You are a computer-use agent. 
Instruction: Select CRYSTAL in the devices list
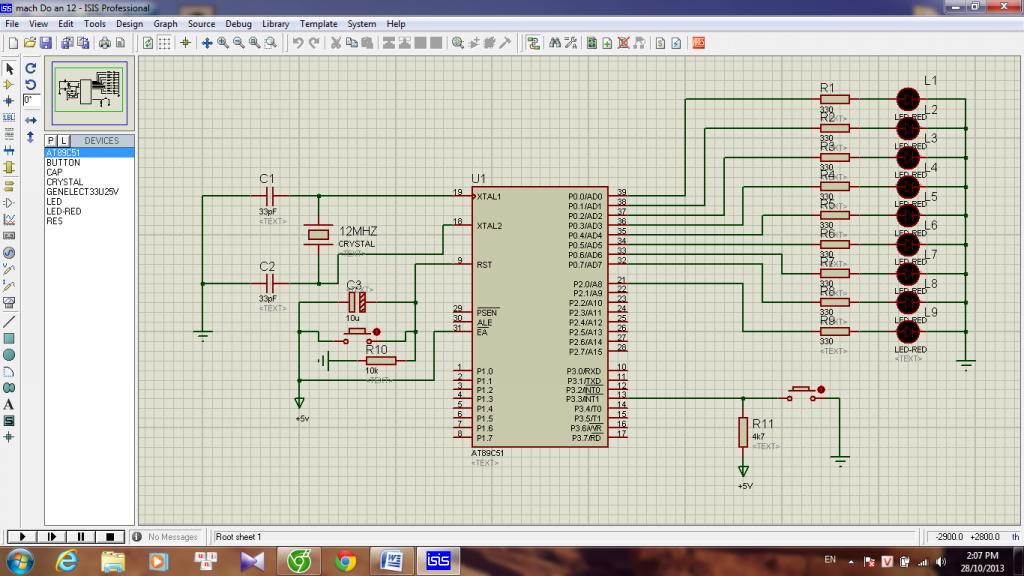[64, 182]
